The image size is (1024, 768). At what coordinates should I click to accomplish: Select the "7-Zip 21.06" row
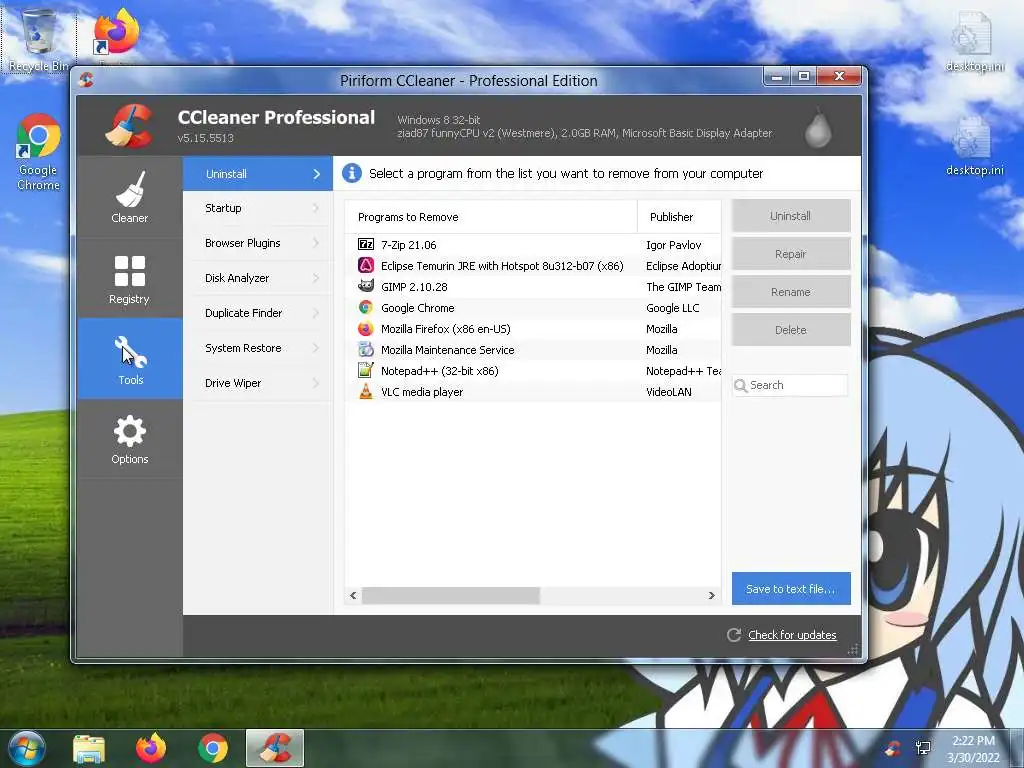coord(533,245)
